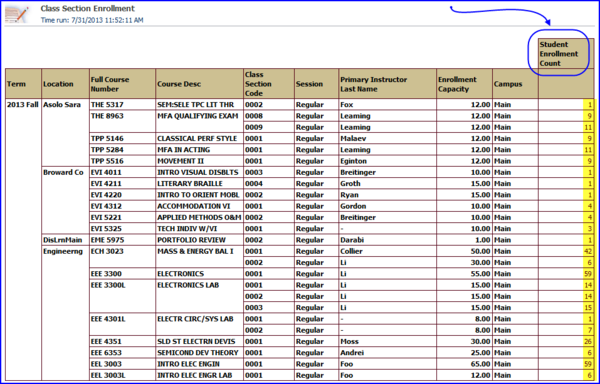Click the Class Section Enrollment report icon
The height and width of the screenshot is (384, 600).
pos(16,14)
